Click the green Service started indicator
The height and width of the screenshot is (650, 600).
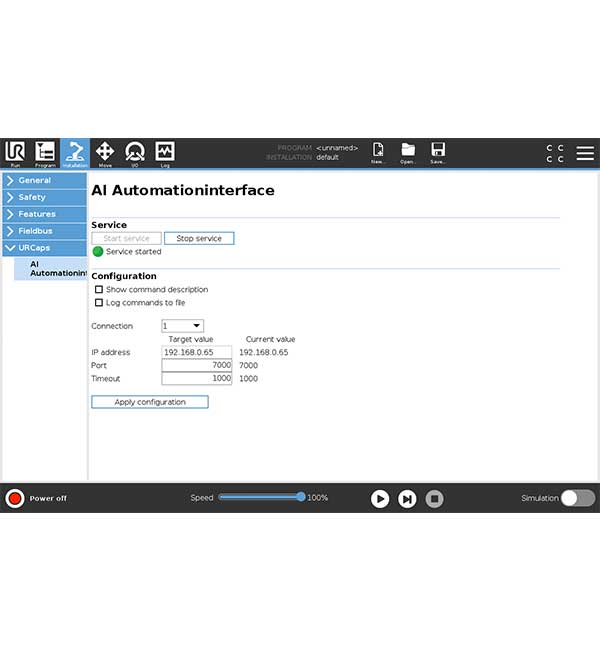tap(98, 252)
